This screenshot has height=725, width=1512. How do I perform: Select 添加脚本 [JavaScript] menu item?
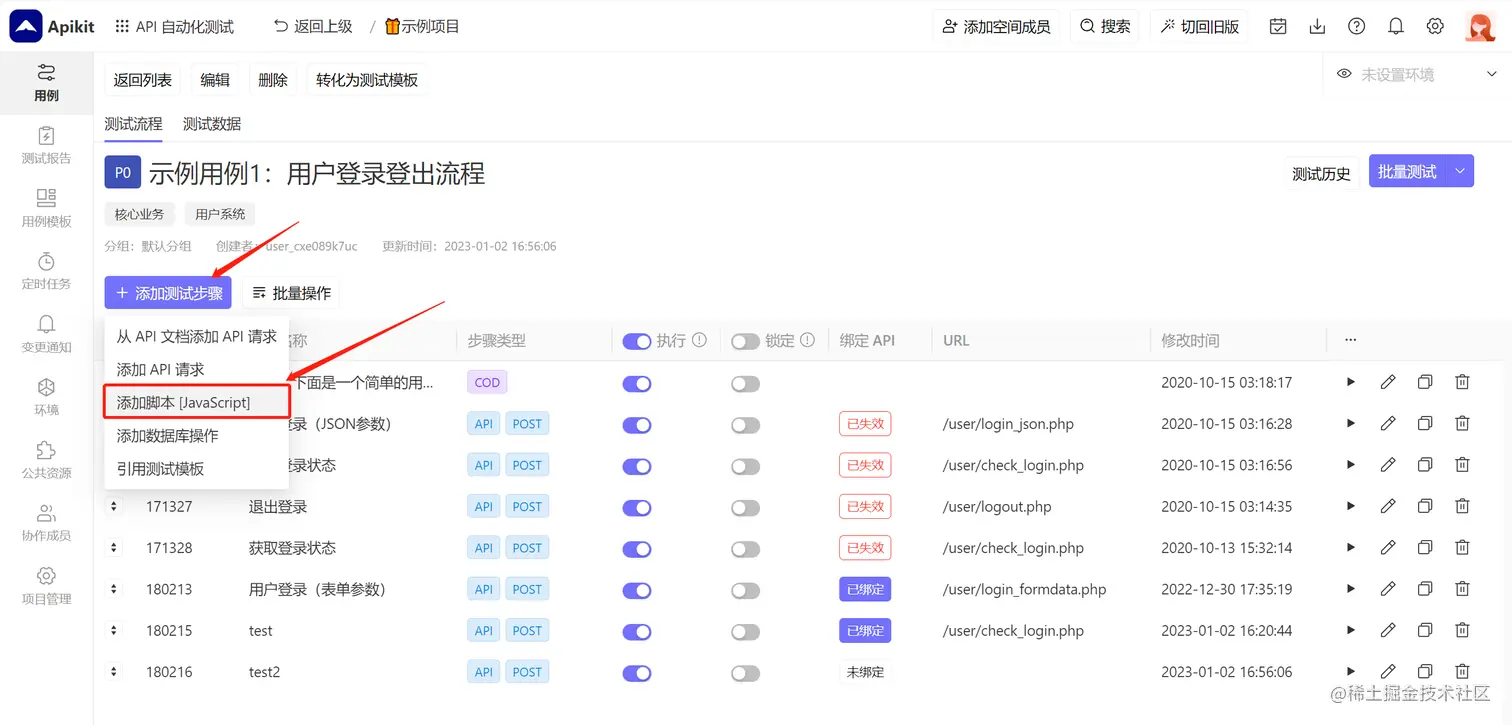pyautogui.click(x=197, y=402)
